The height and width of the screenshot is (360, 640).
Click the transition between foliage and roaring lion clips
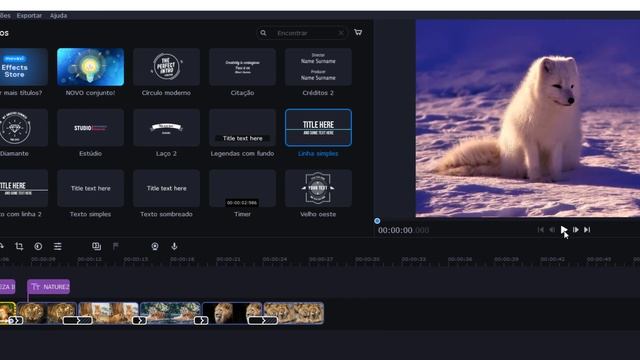click(201, 321)
